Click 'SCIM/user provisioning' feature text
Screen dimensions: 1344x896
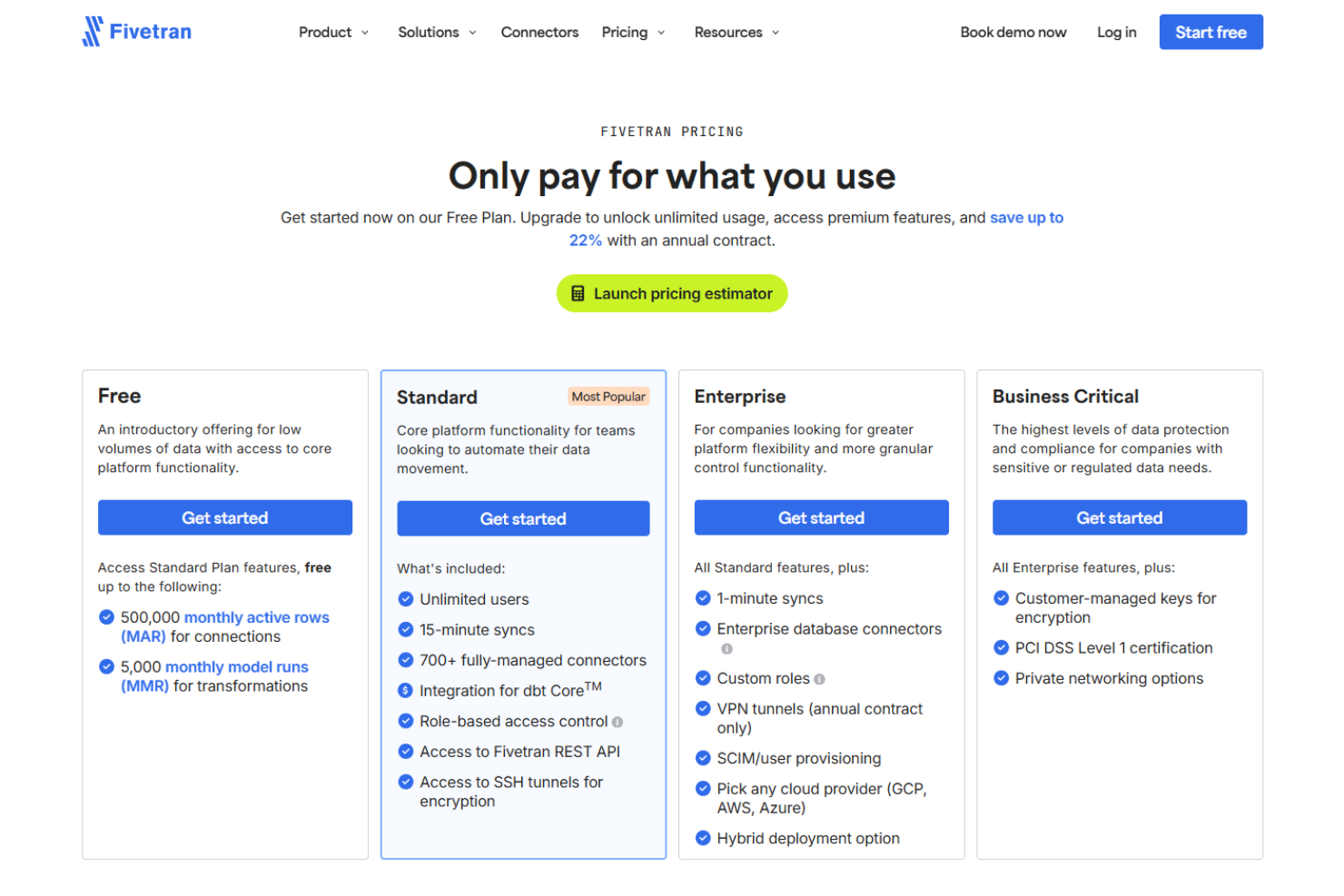click(x=799, y=759)
